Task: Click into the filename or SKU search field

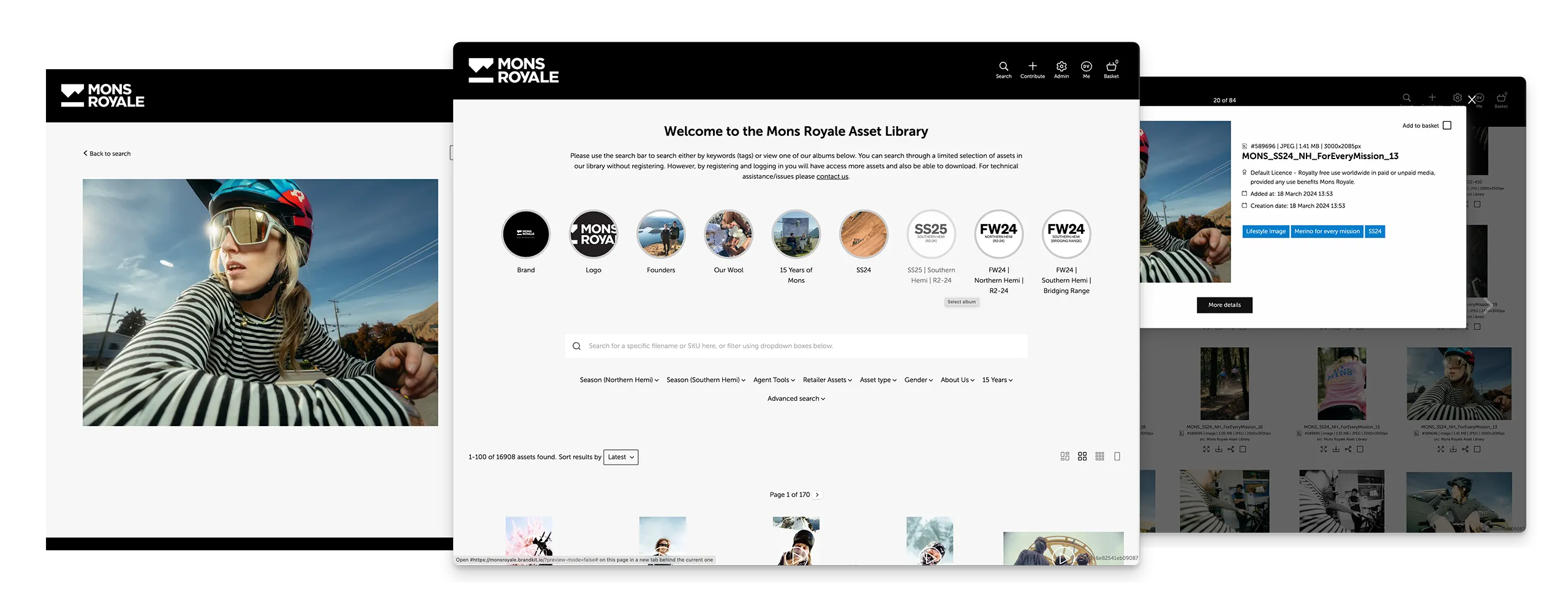Action: [796, 346]
